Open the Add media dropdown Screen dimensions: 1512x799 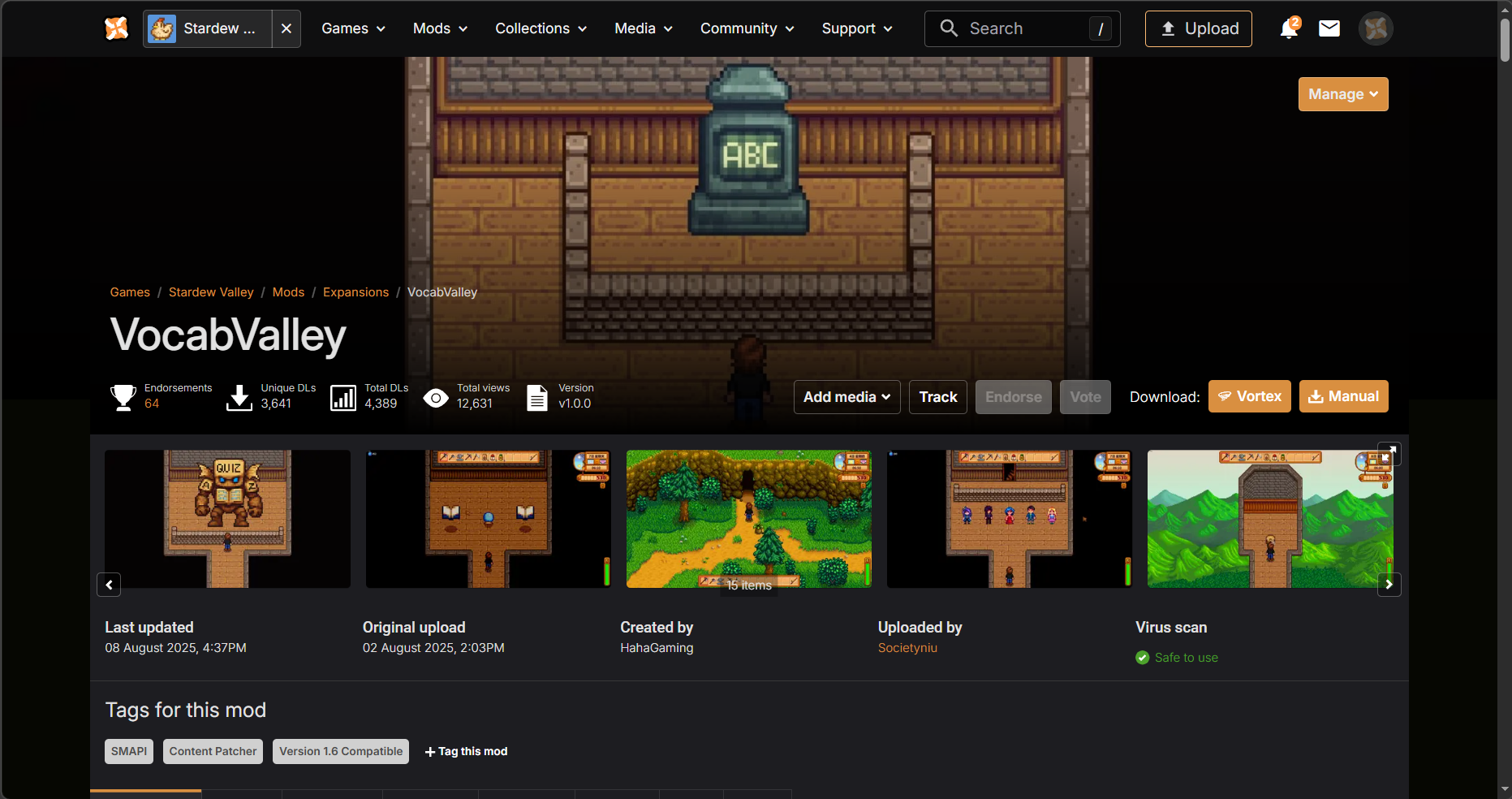[846, 397]
